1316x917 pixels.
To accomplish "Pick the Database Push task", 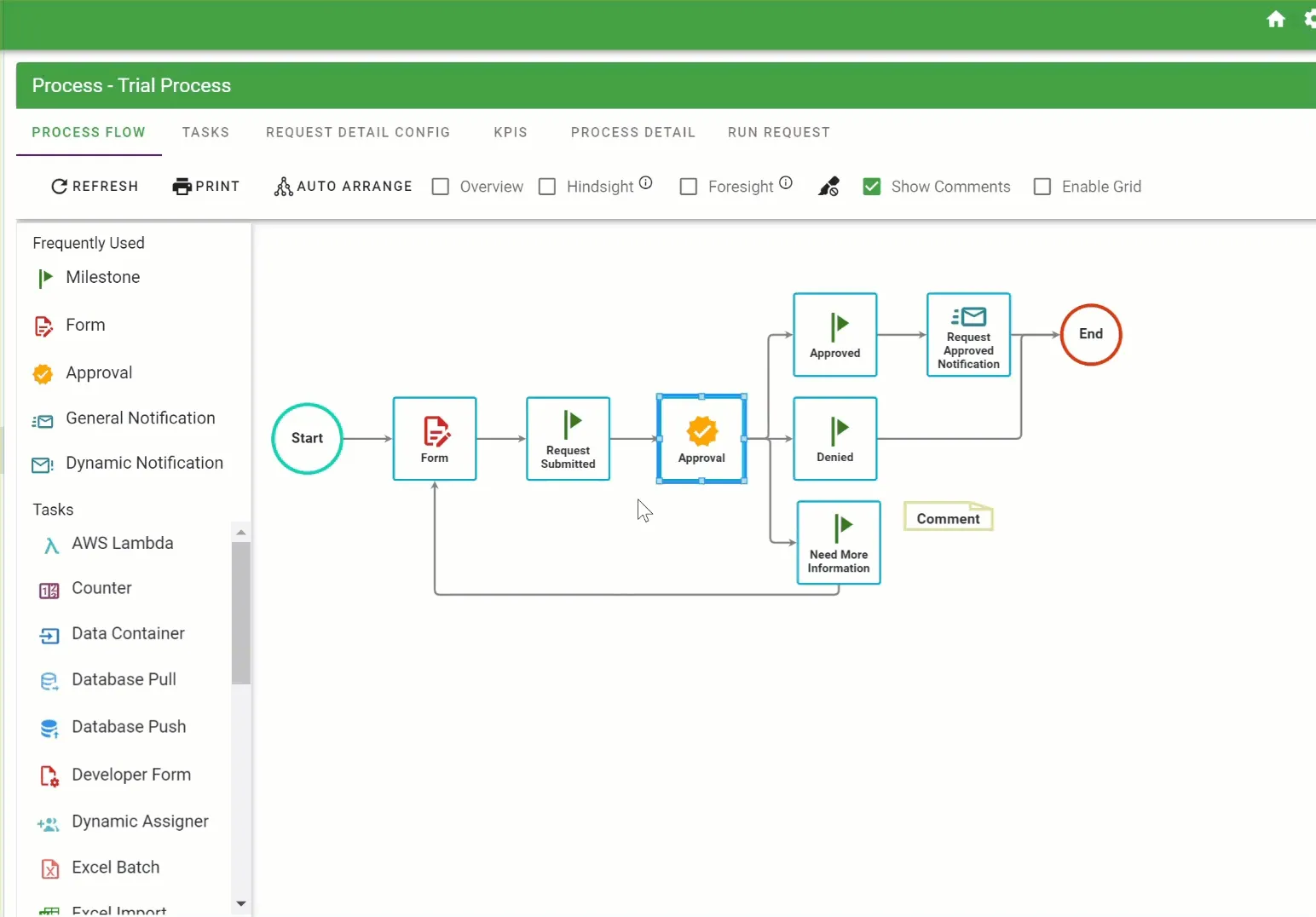I will [x=129, y=727].
